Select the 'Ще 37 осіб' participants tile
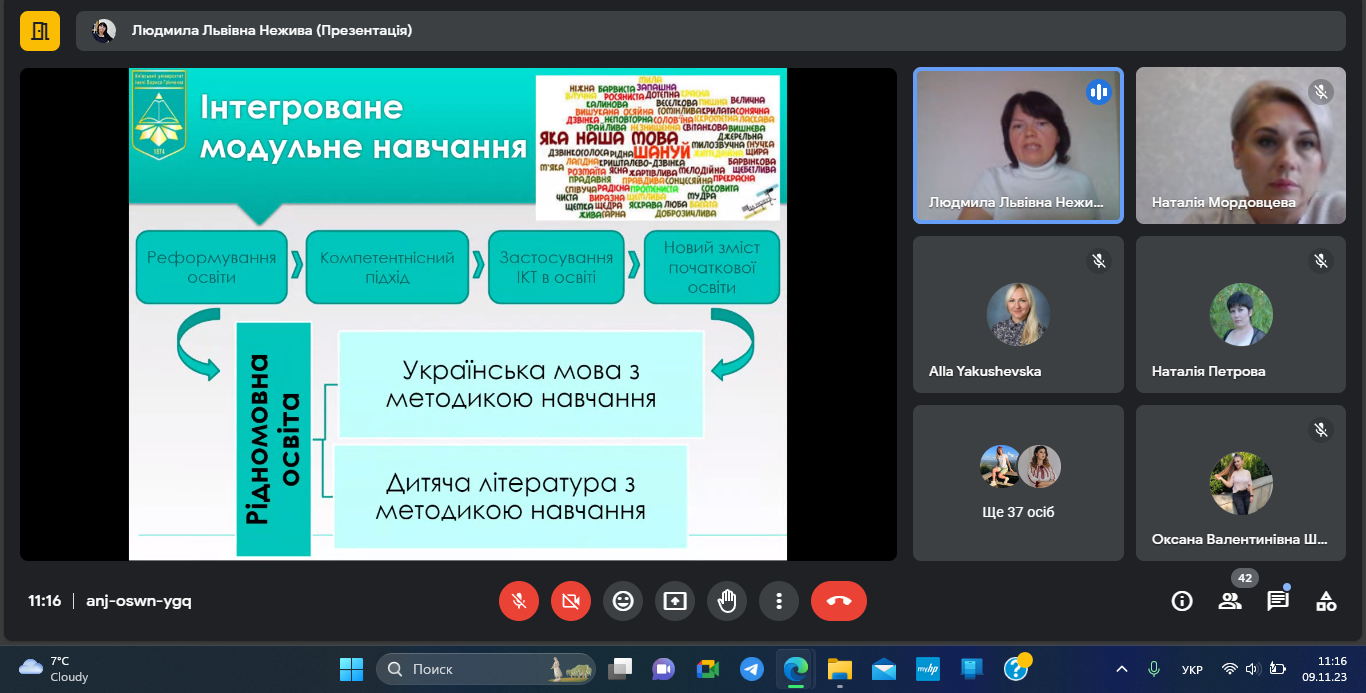Viewport: 1366px width, 693px height. coord(1018,482)
